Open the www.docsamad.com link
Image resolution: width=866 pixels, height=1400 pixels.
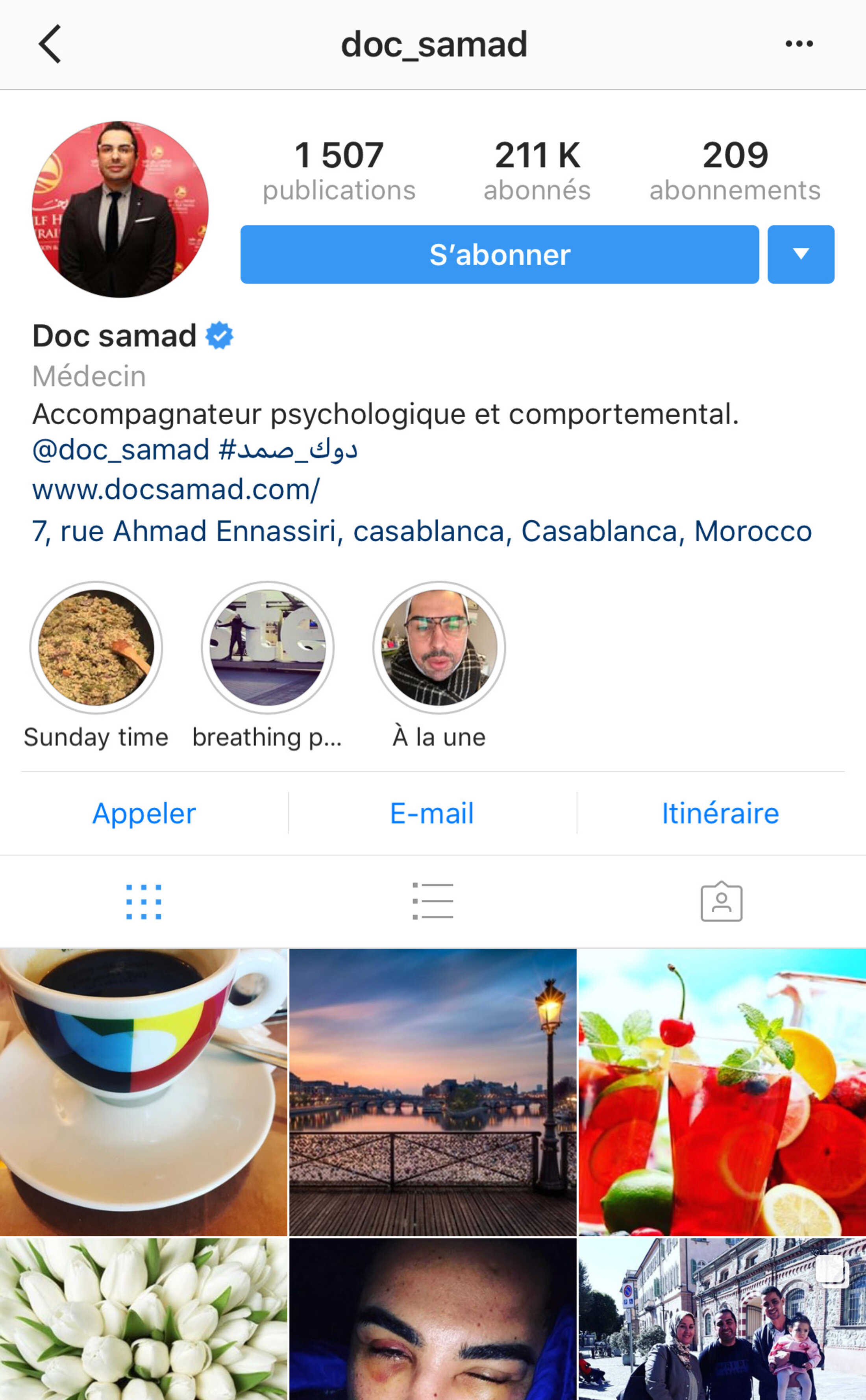pos(176,490)
